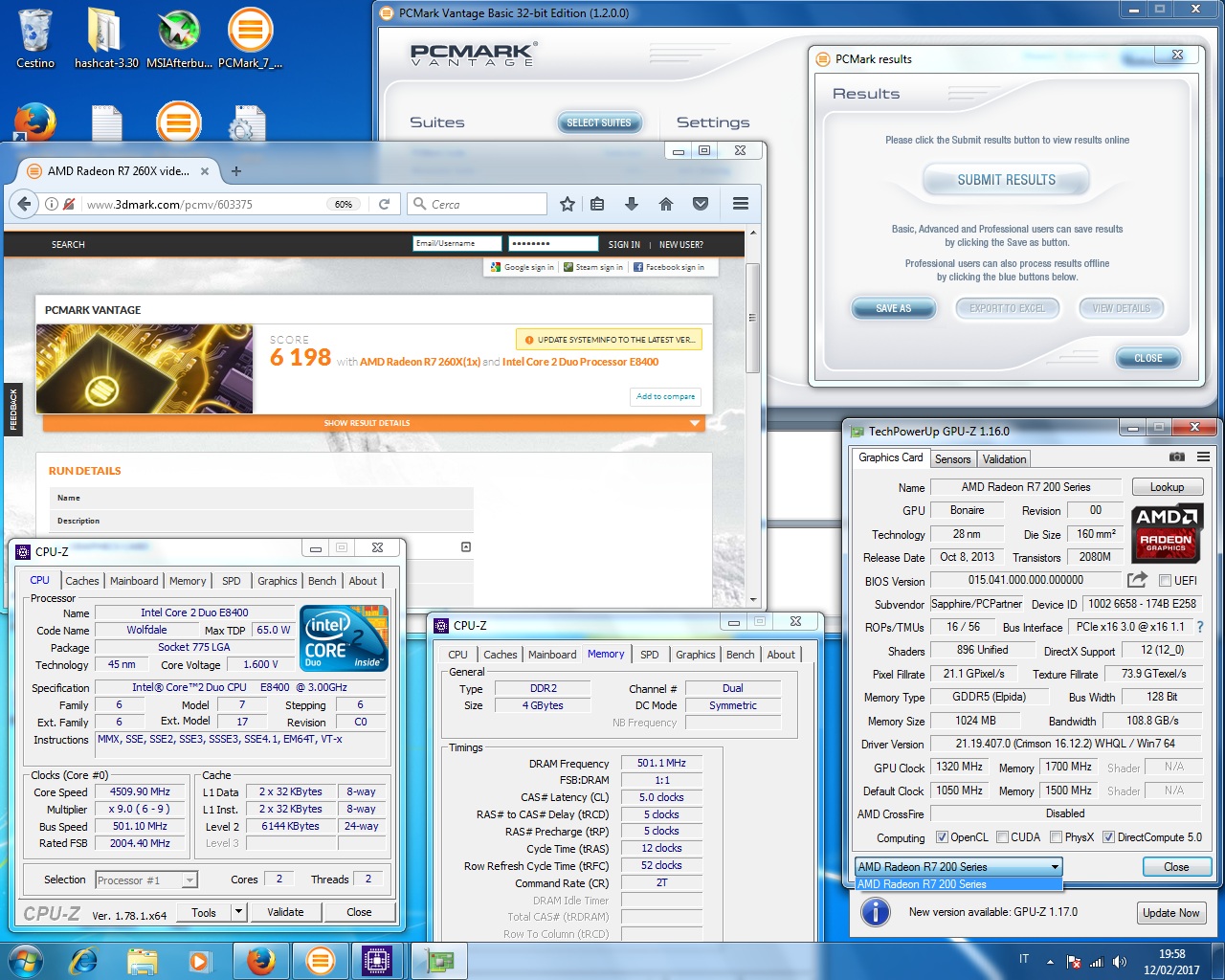Screen dimensions: 1225x980
Task: Click SELECT SUITES in PCMark Vantage
Action: [x=599, y=122]
